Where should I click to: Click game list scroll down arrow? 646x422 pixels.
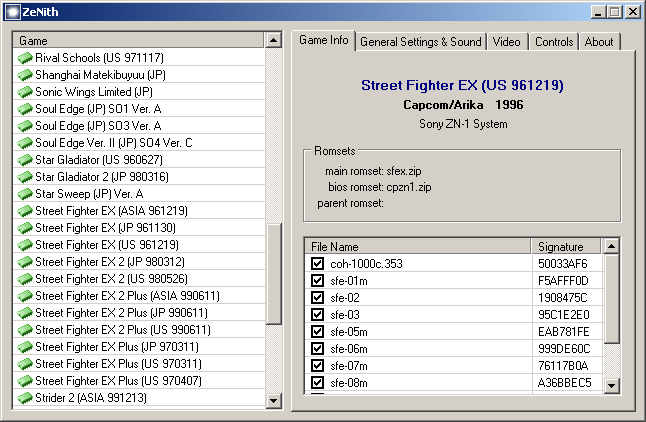[x=274, y=400]
